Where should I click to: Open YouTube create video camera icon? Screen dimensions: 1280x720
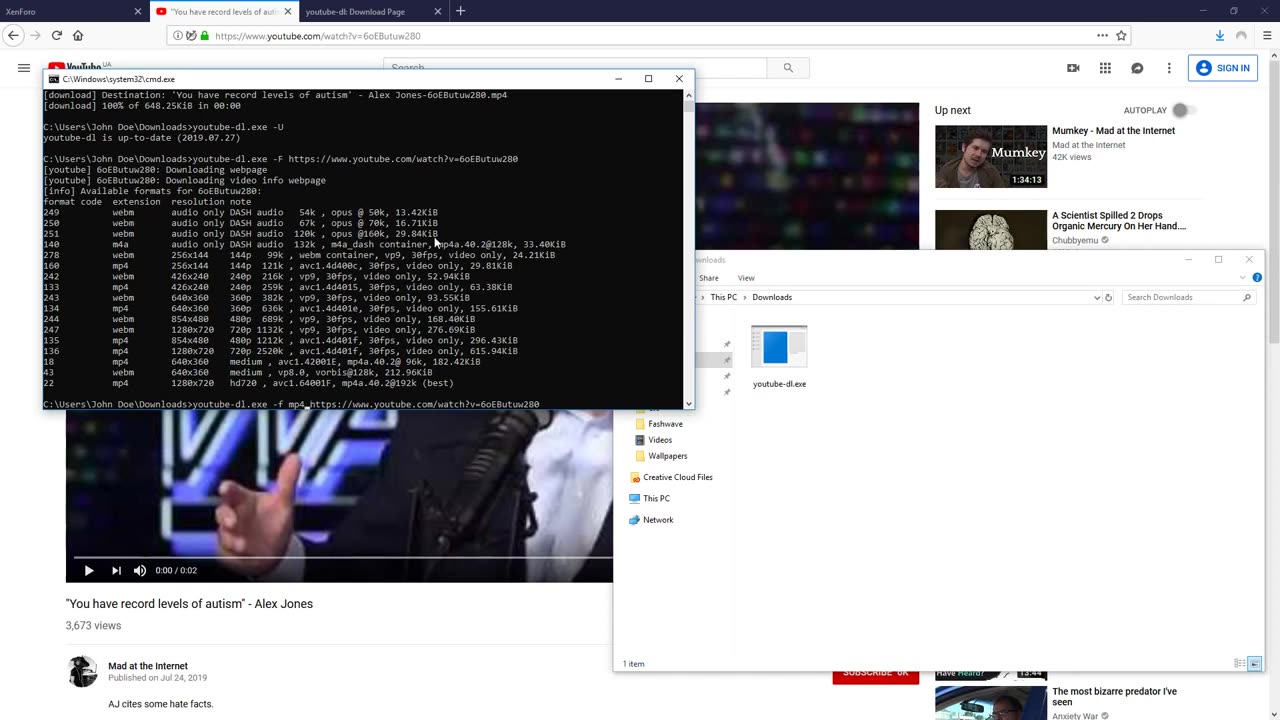1073,68
